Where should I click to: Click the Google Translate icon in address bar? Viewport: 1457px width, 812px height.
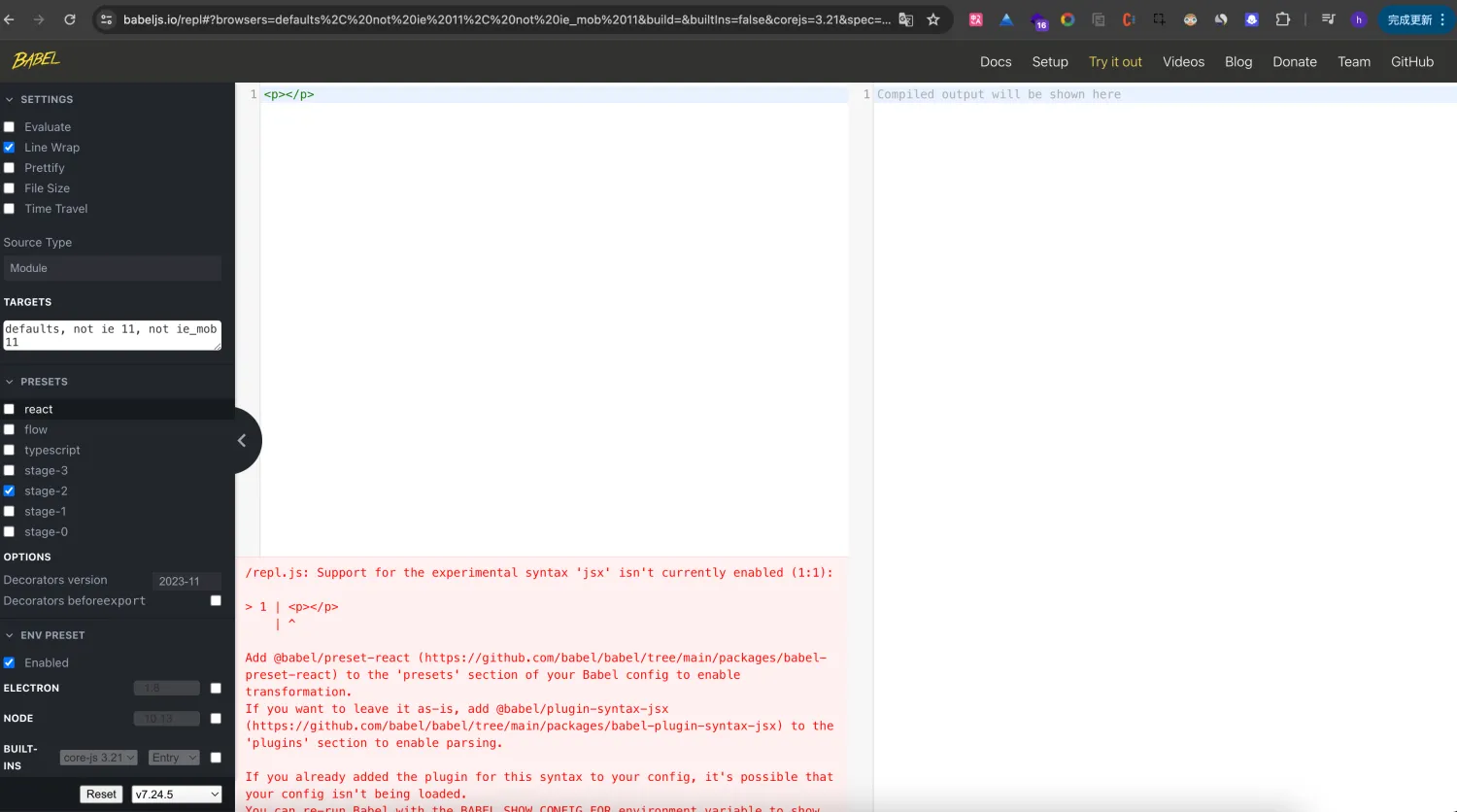click(x=906, y=18)
